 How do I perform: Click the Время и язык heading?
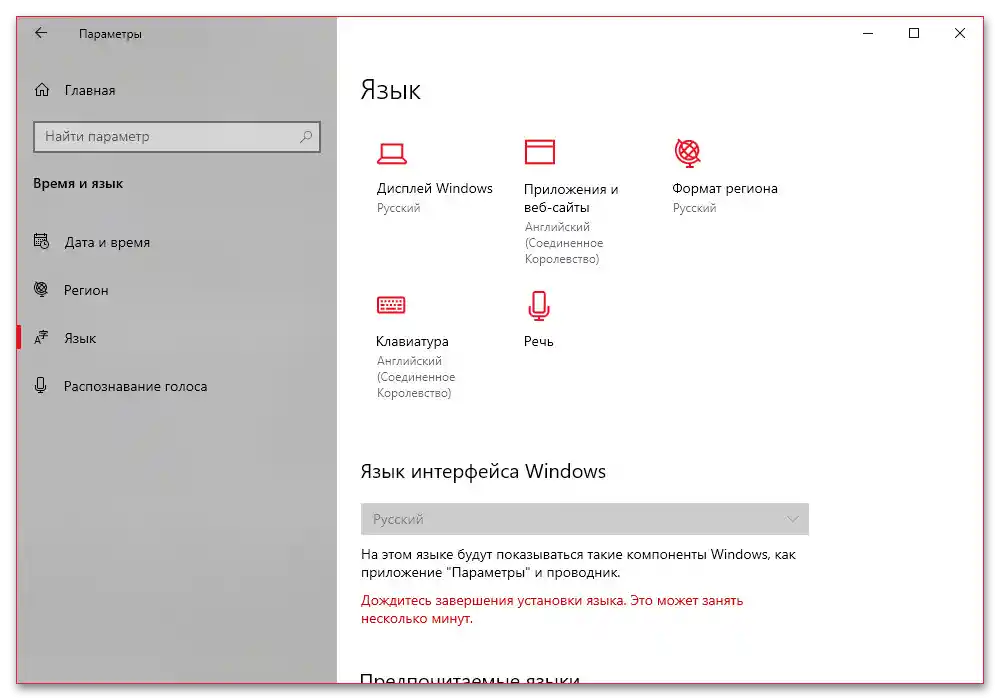(78, 184)
